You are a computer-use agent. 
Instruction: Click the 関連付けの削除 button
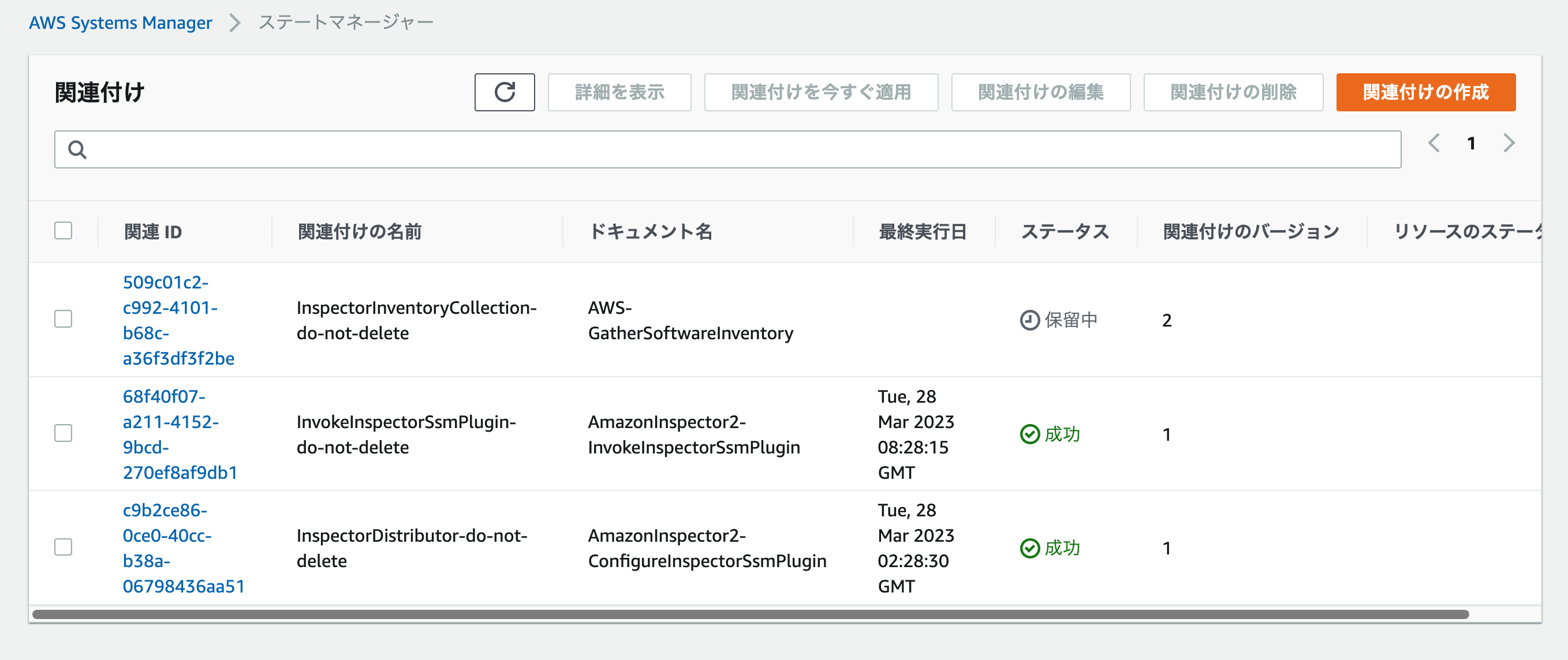[1233, 92]
